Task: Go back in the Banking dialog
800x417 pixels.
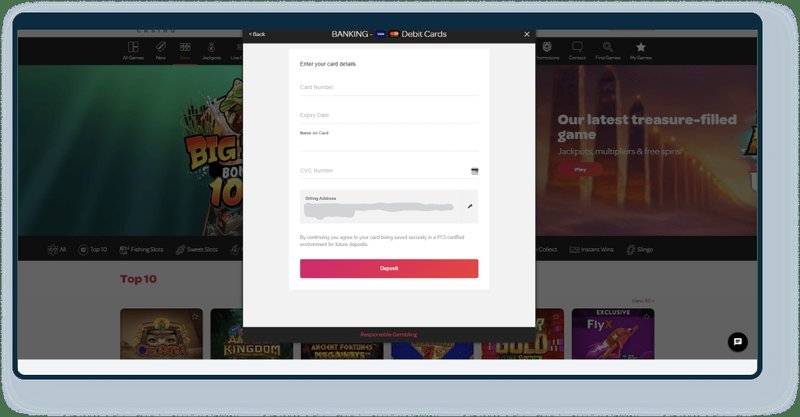Action: 257,34
